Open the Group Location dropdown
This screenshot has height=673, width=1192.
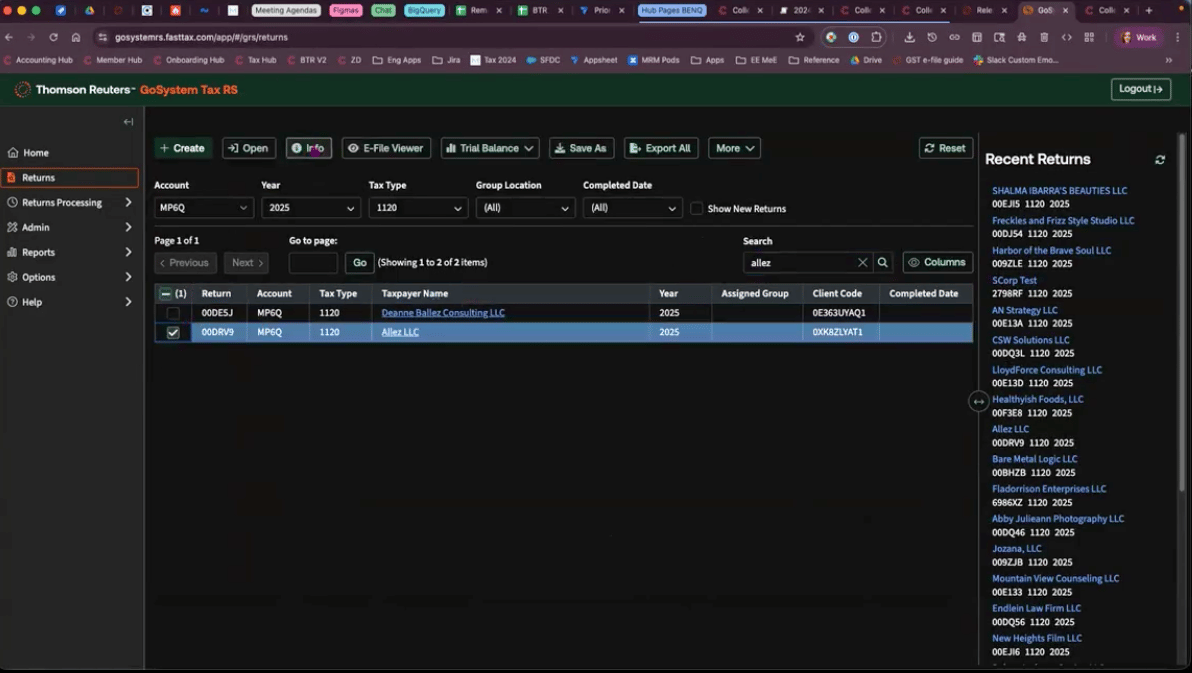(525, 208)
